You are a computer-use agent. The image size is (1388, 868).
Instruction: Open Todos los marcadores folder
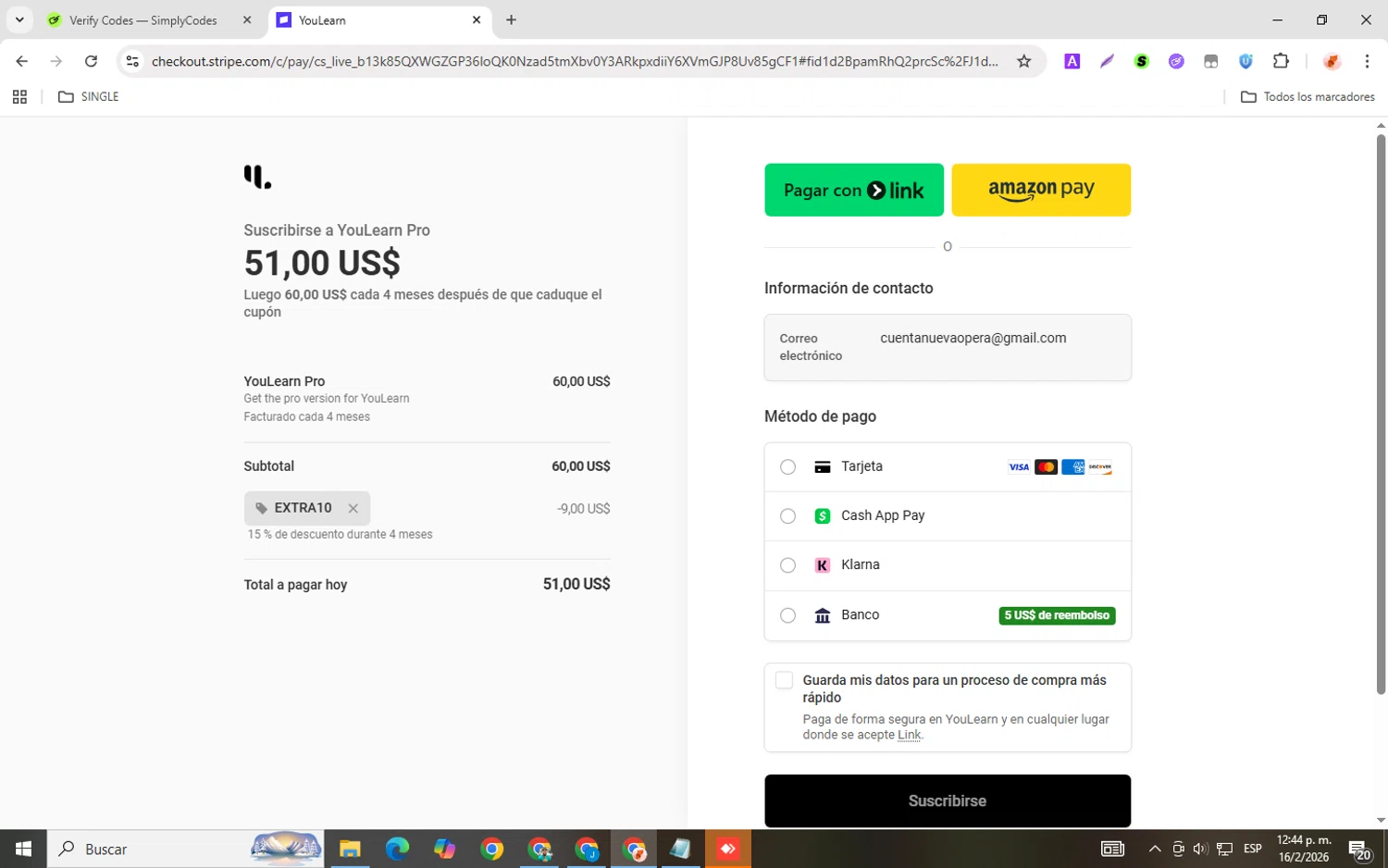pos(1307,96)
